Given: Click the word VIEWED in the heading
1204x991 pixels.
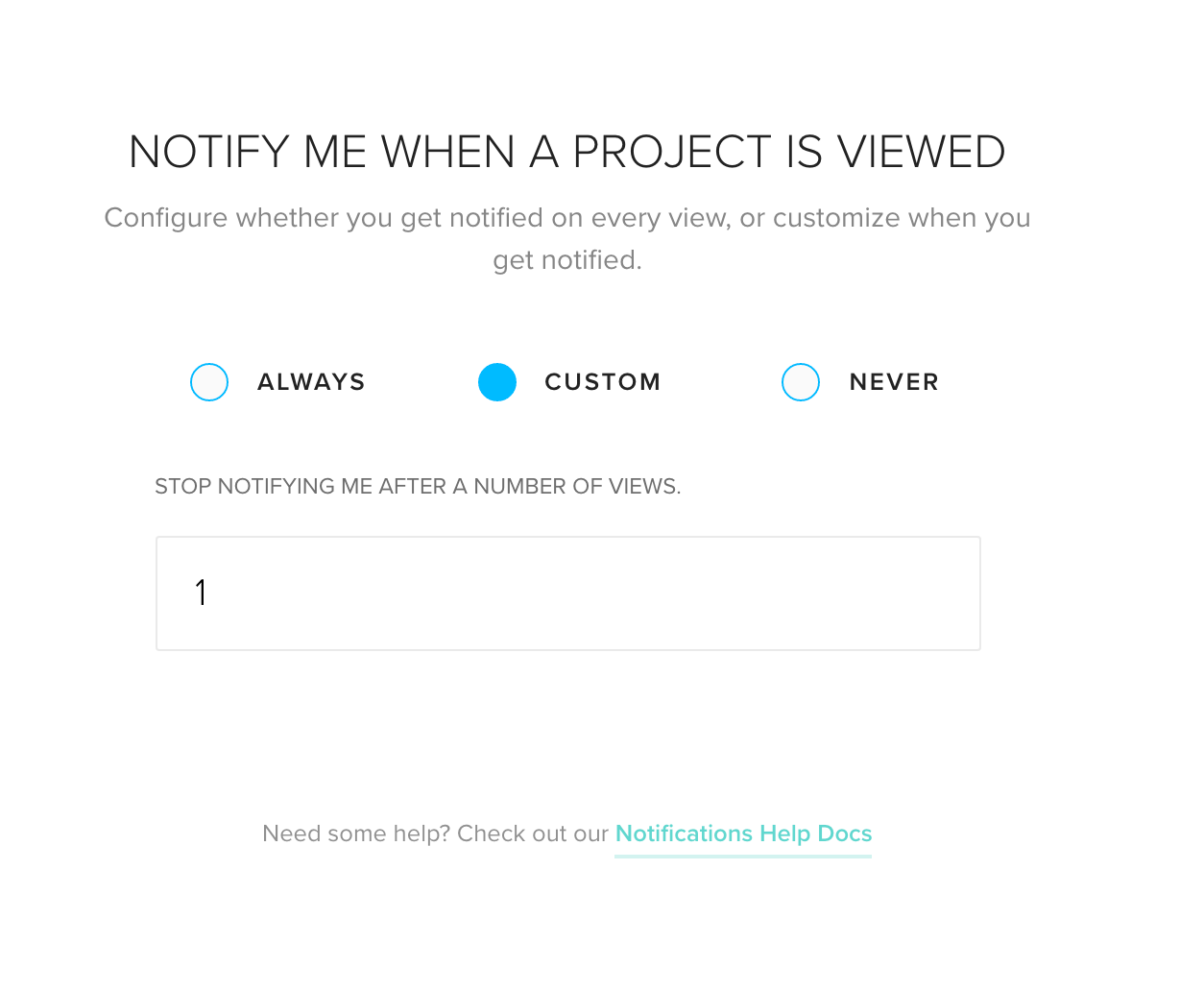Looking at the screenshot, I should 921,152.
